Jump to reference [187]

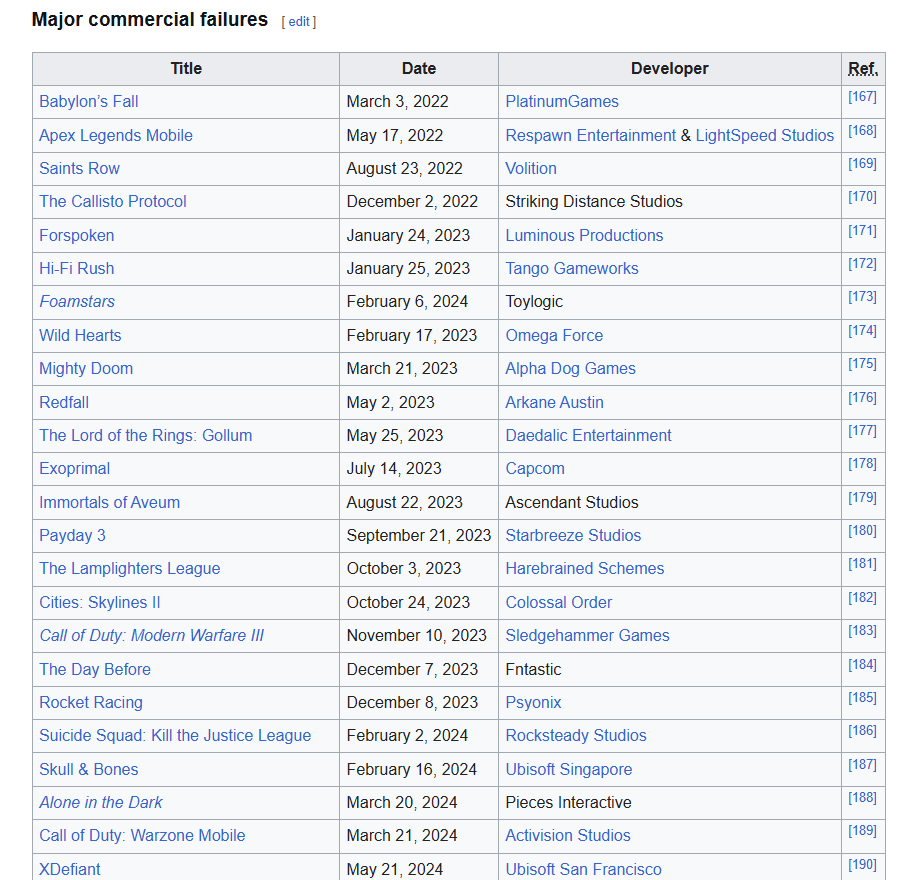[x=862, y=765]
